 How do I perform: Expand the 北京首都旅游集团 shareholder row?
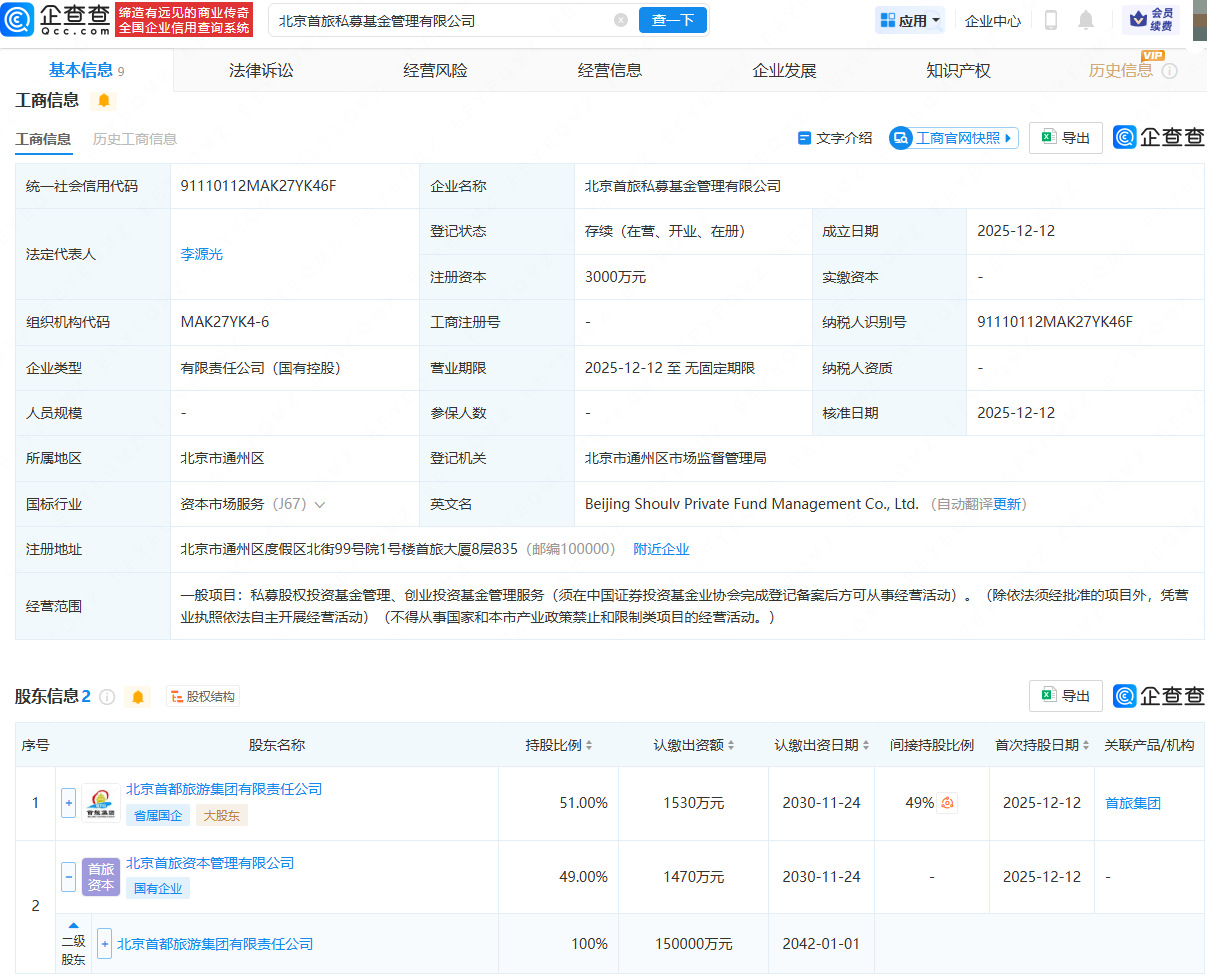pyautogui.click(x=68, y=803)
